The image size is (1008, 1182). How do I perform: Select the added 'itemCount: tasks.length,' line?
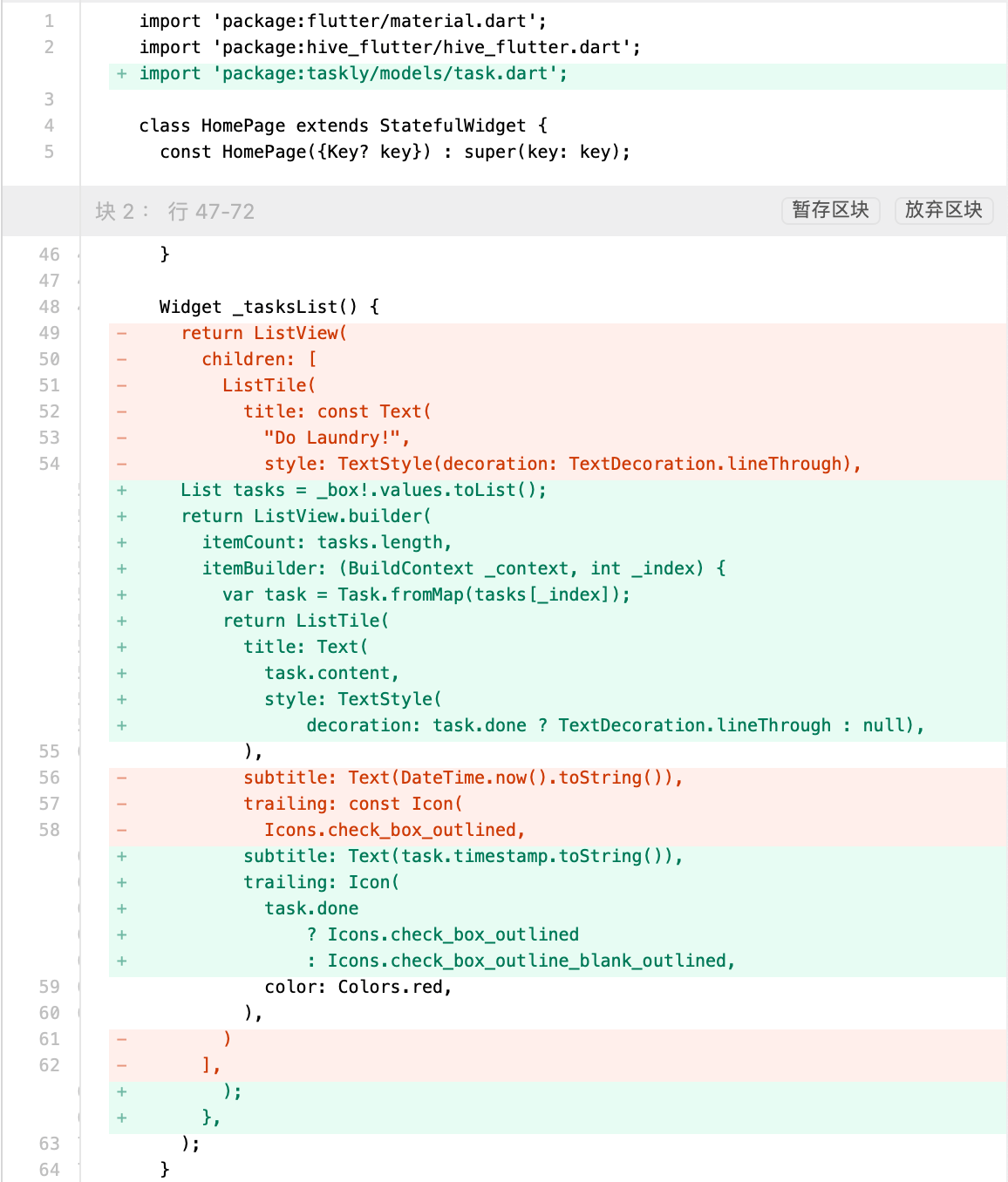[x=327, y=542]
